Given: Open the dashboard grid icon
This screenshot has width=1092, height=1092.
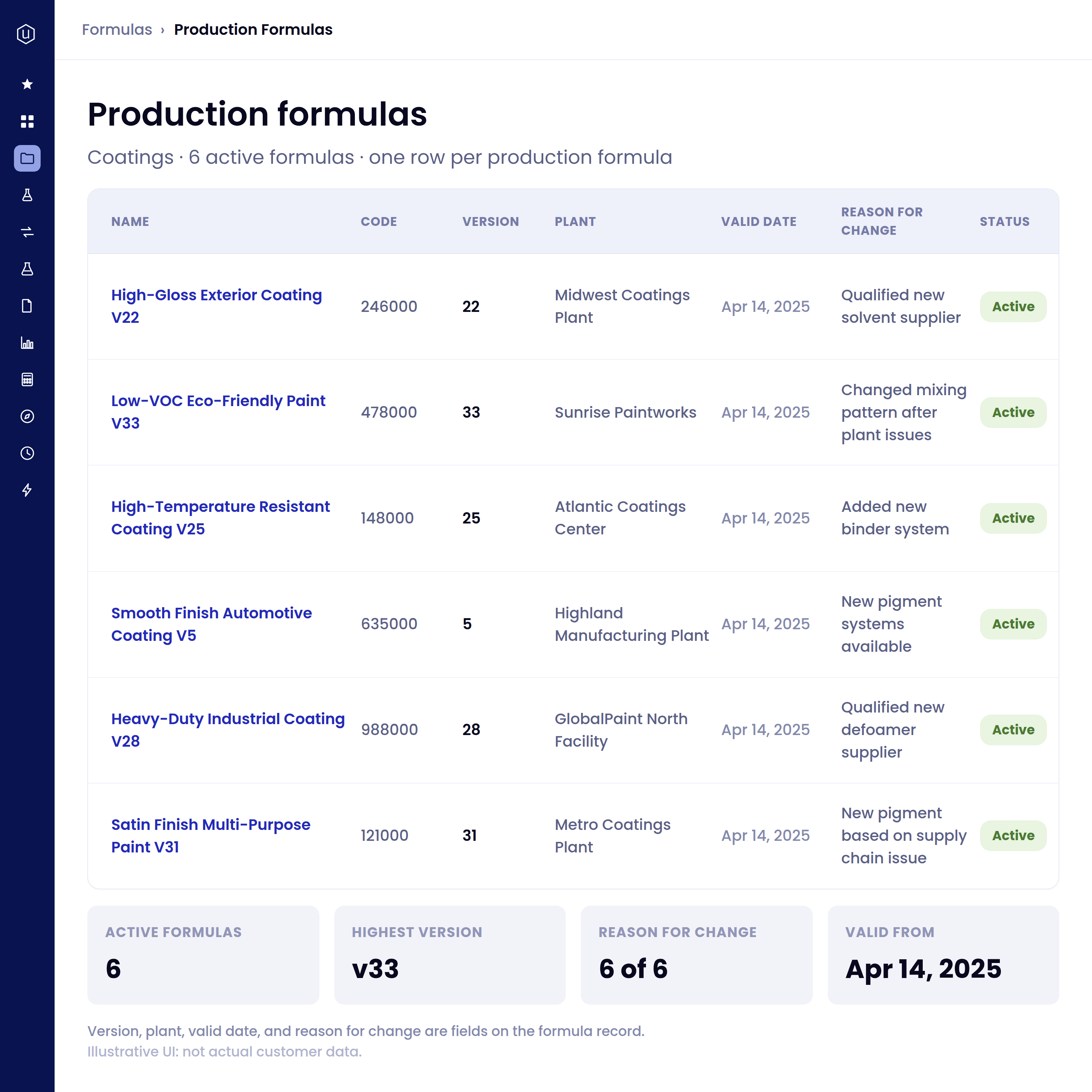Looking at the screenshot, I should [x=27, y=121].
